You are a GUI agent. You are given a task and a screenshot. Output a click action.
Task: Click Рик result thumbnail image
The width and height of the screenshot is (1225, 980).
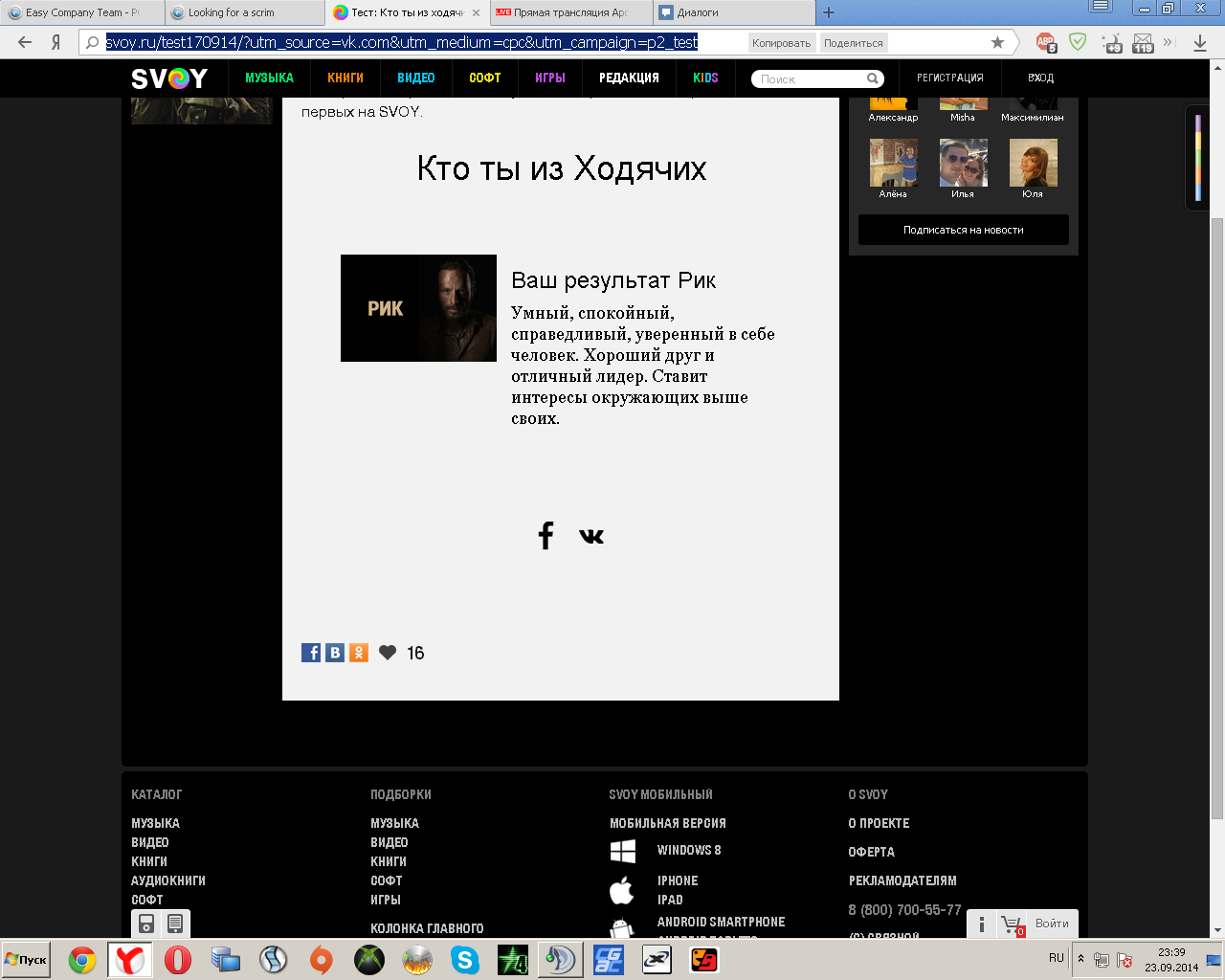click(x=418, y=308)
